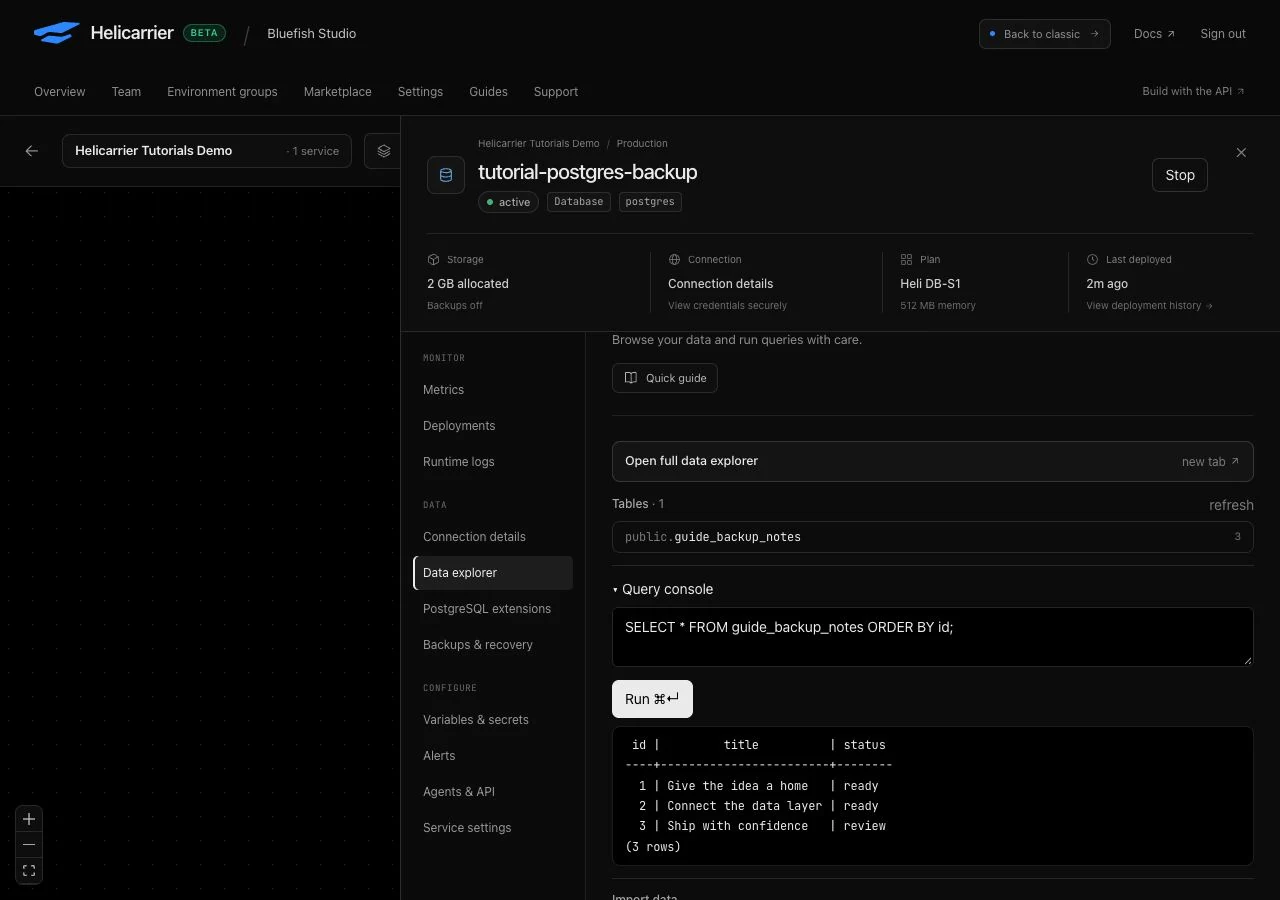Viewport: 1280px width, 900px height.
Task: Close the service panel with X
Action: 1241,153
